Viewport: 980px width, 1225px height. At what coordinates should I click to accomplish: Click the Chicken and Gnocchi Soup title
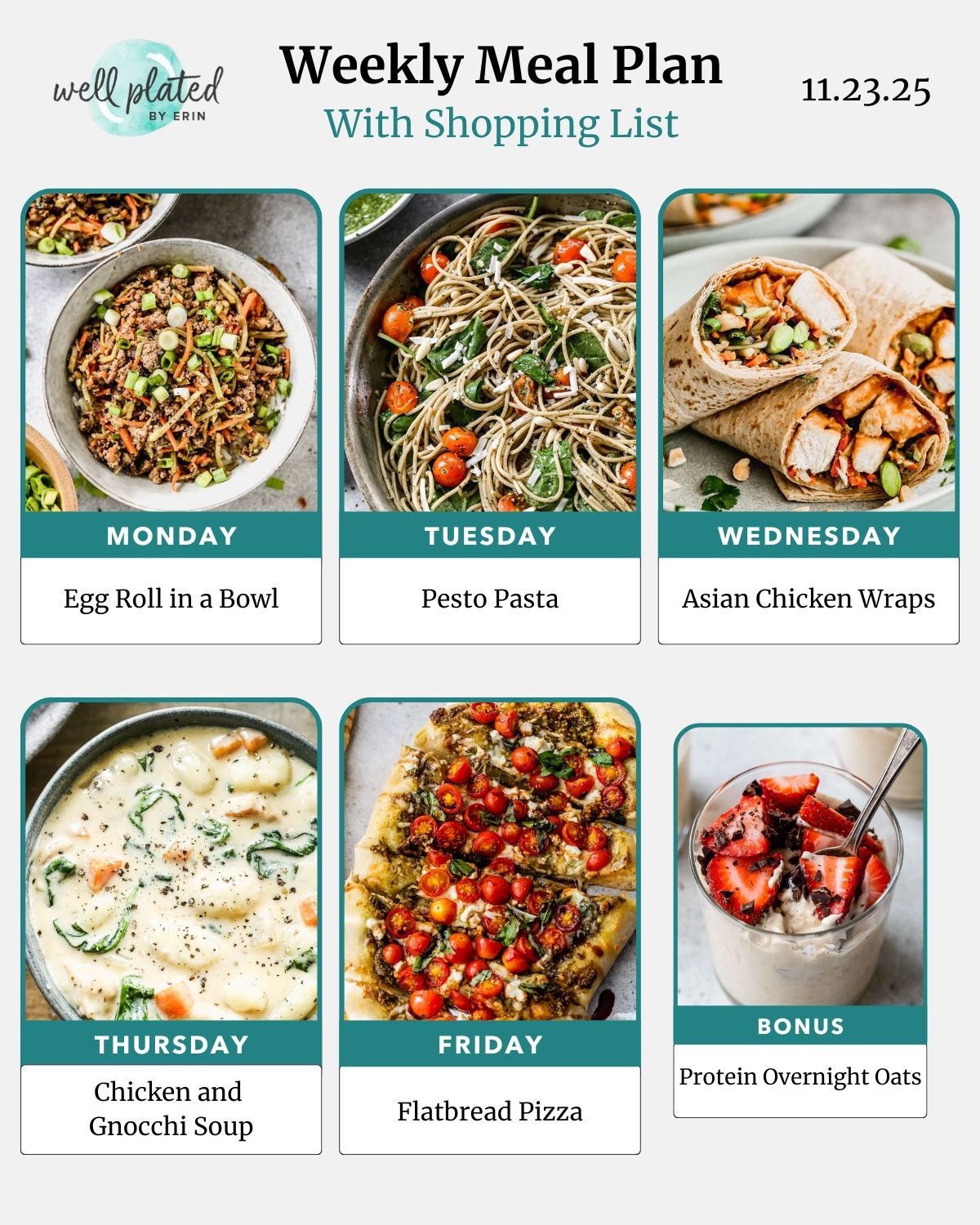(171, 1109)
